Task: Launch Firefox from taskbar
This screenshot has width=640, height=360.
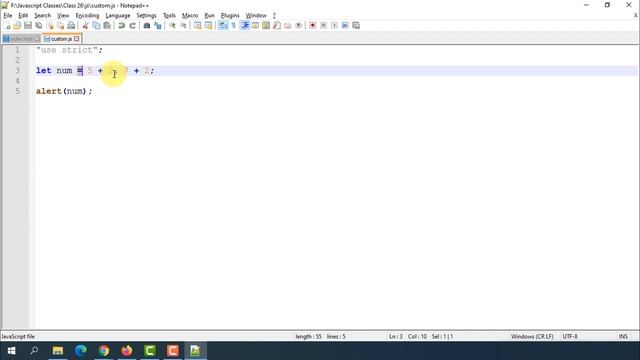Action: tap(127, 351)
